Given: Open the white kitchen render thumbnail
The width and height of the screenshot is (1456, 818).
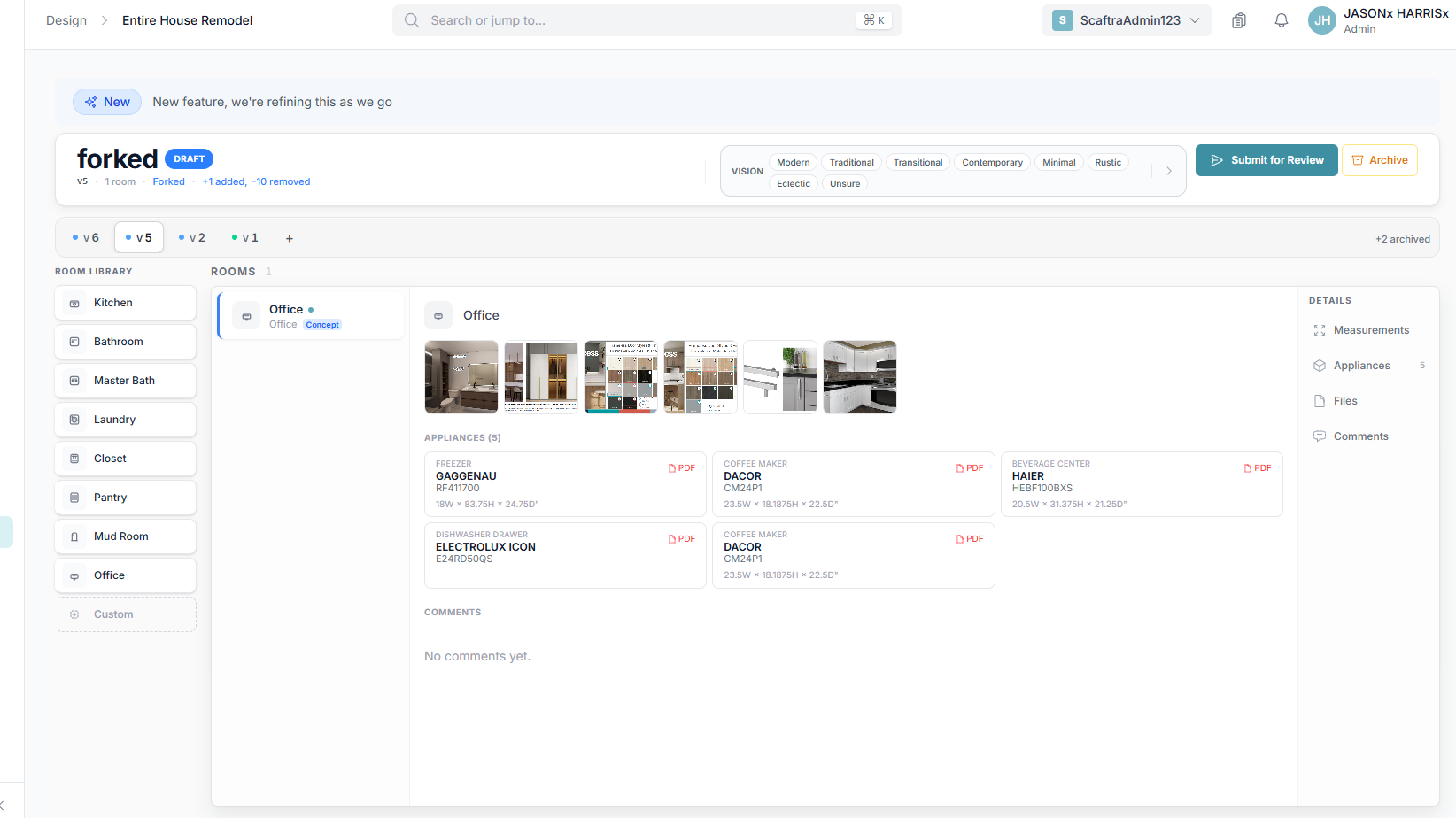Looking at the screenshot, I should 860,377.
